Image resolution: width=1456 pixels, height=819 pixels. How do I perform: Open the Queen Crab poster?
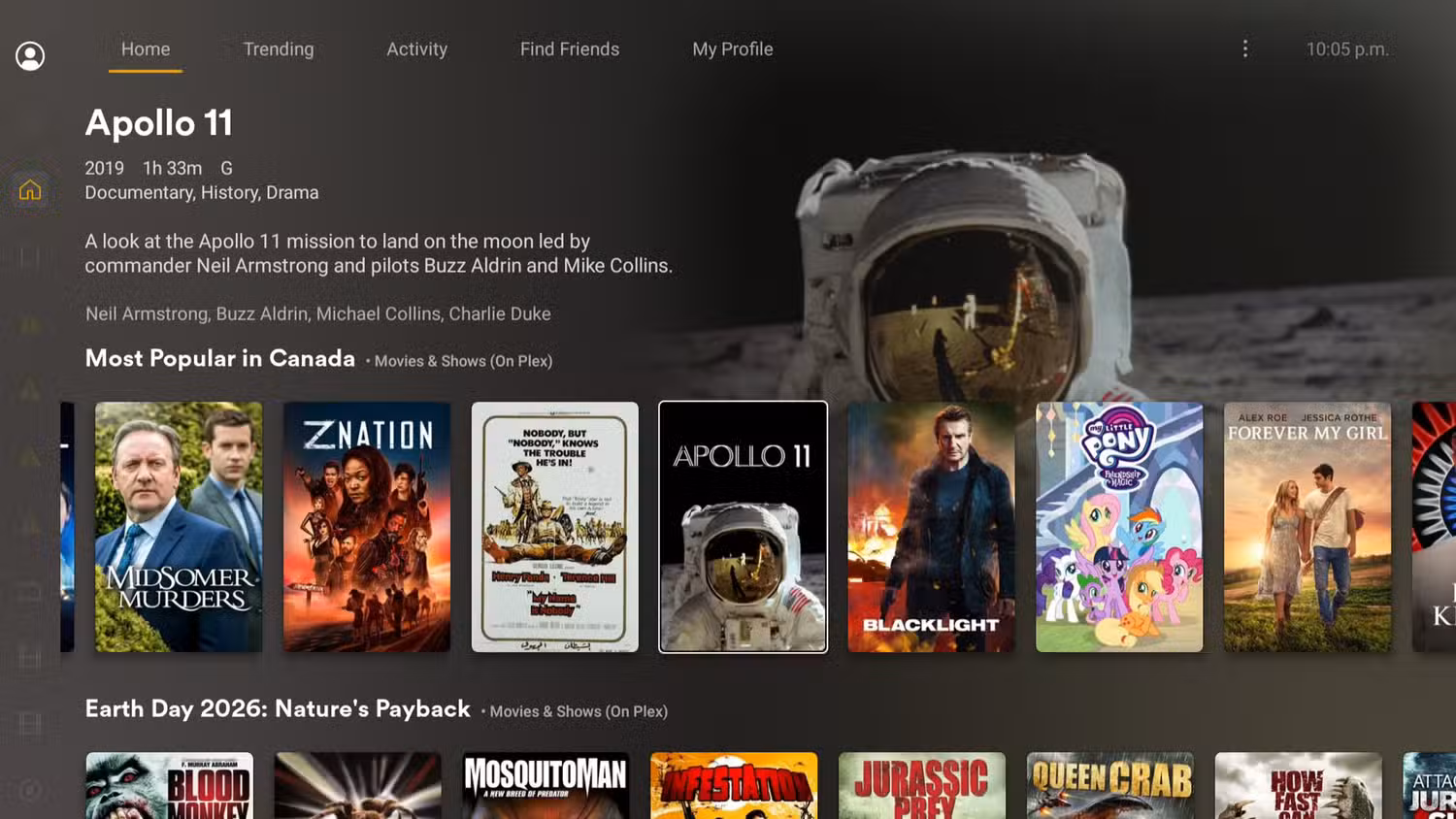click(1110, 786)
